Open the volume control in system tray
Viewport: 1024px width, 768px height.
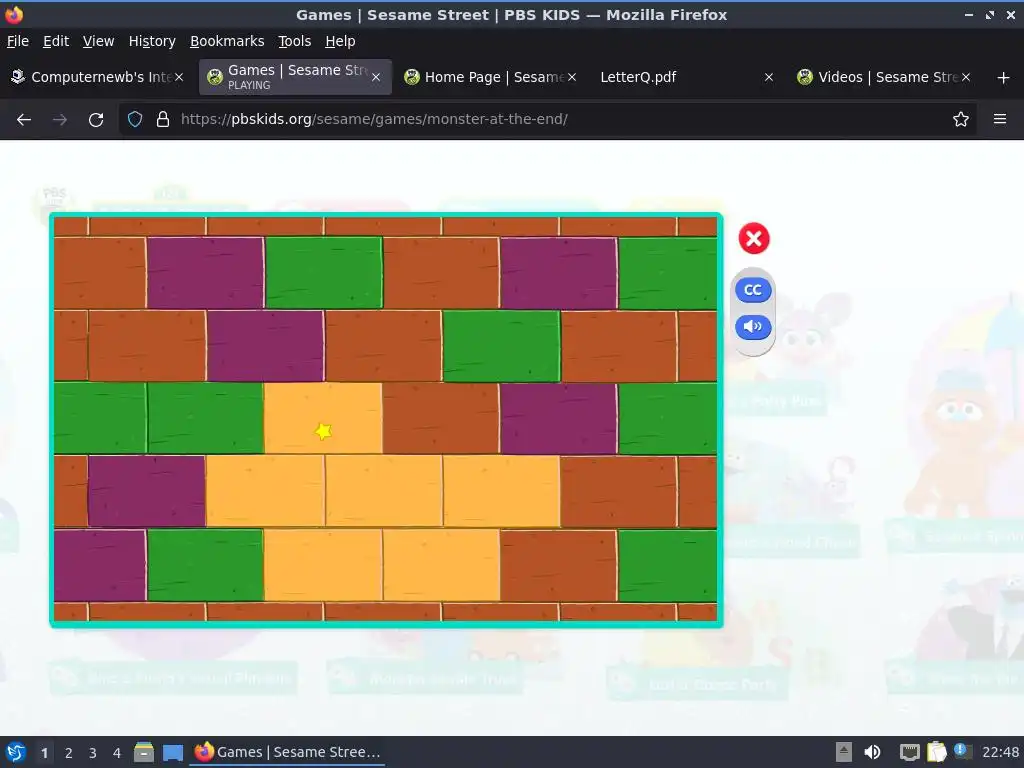coord(872,752)
